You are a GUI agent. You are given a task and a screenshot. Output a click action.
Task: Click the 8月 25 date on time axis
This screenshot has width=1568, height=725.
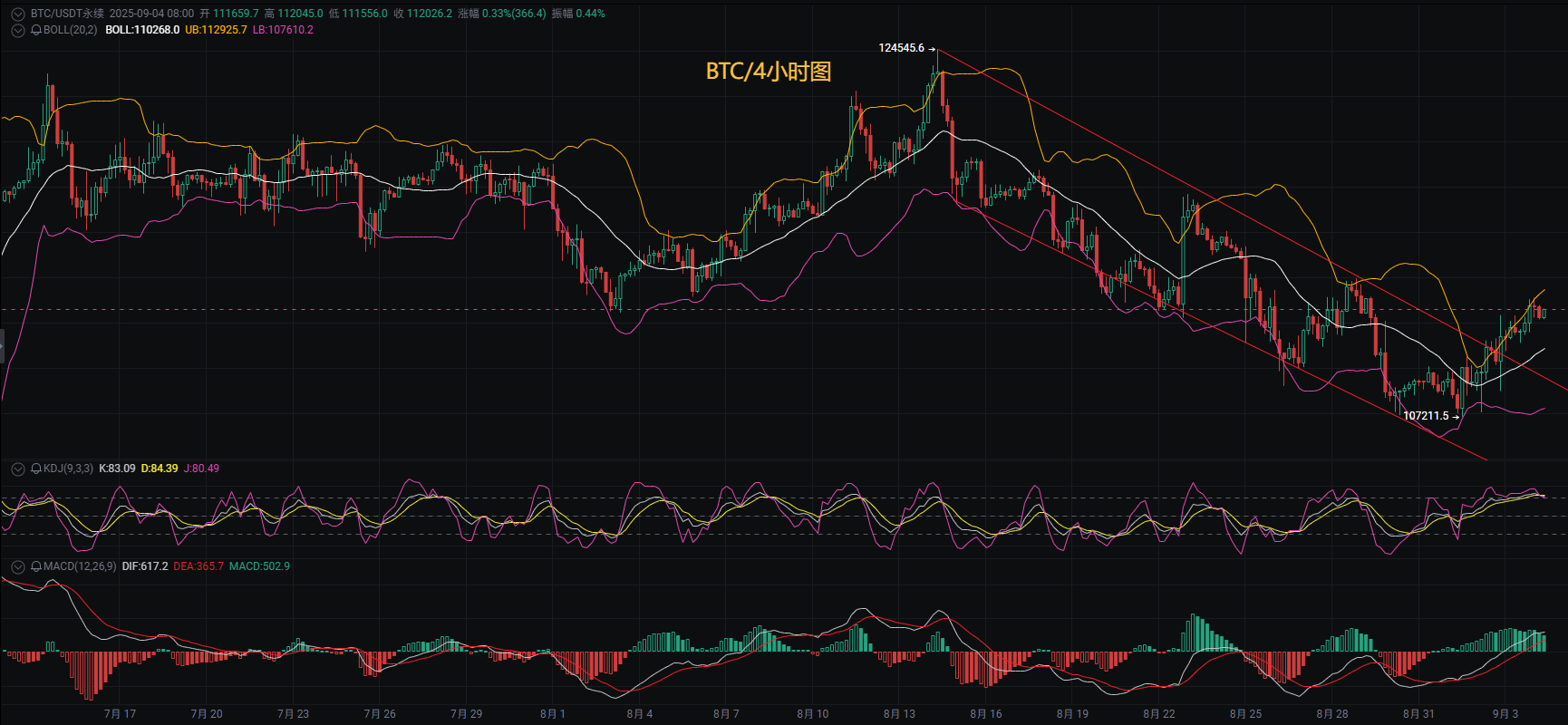click(1245, 714)
